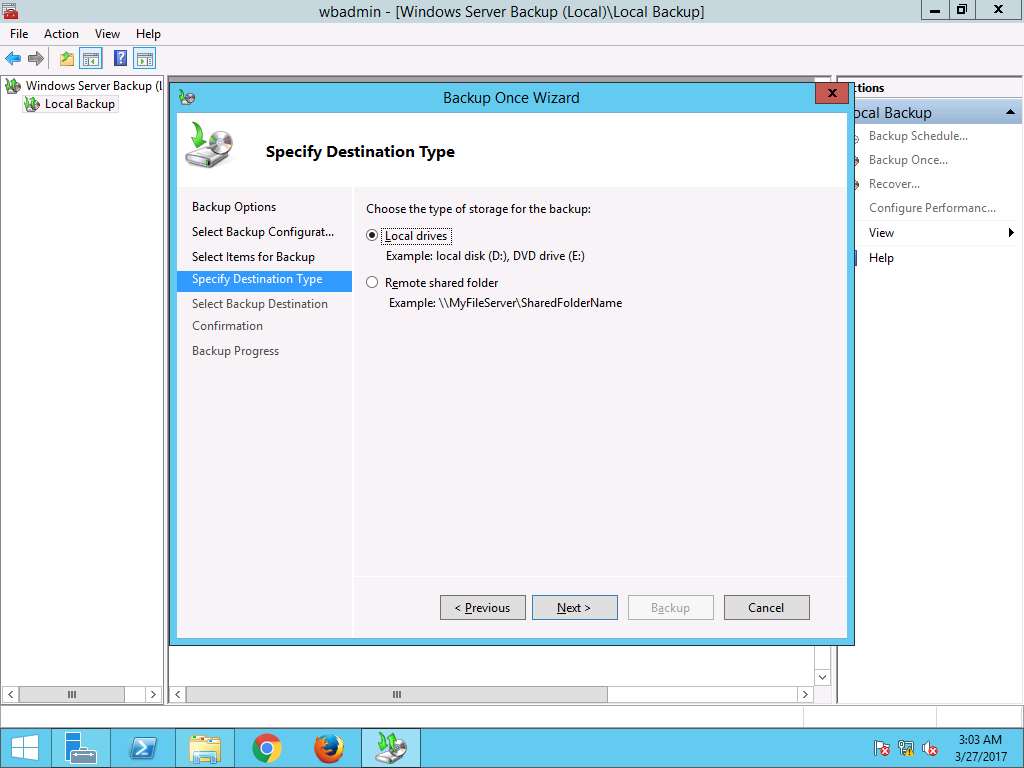Open the Start button
The width and height of the screenshot is (1024, 768).
(x=24, y=748)
